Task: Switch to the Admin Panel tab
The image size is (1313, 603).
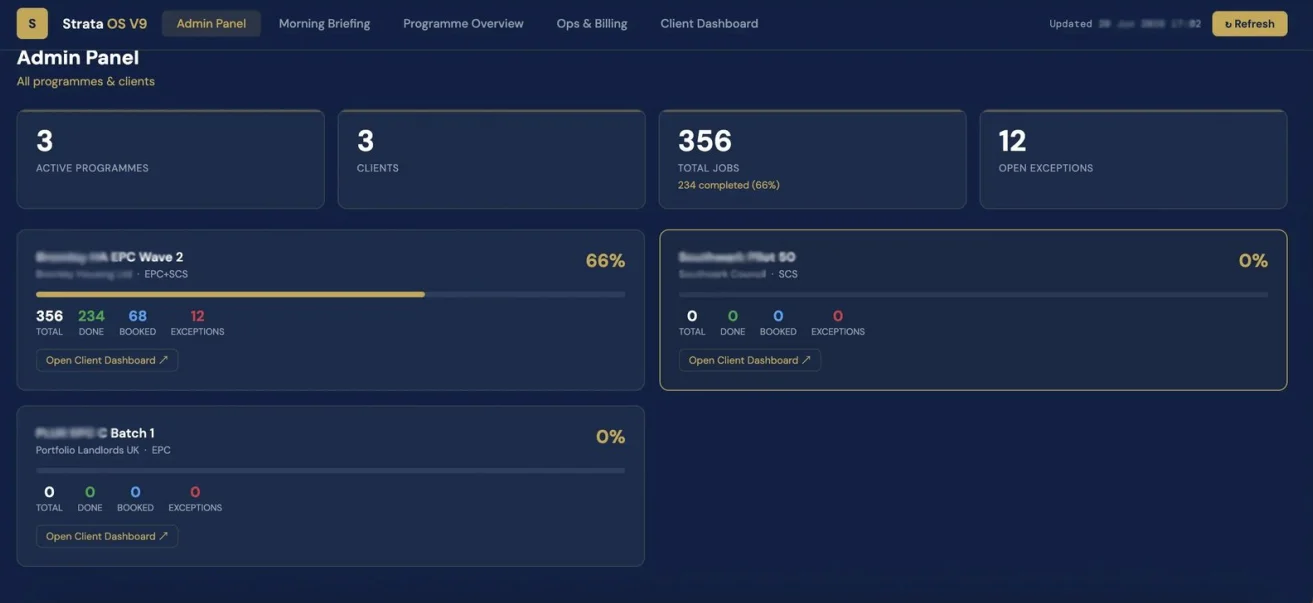Action: pos(211,23)
